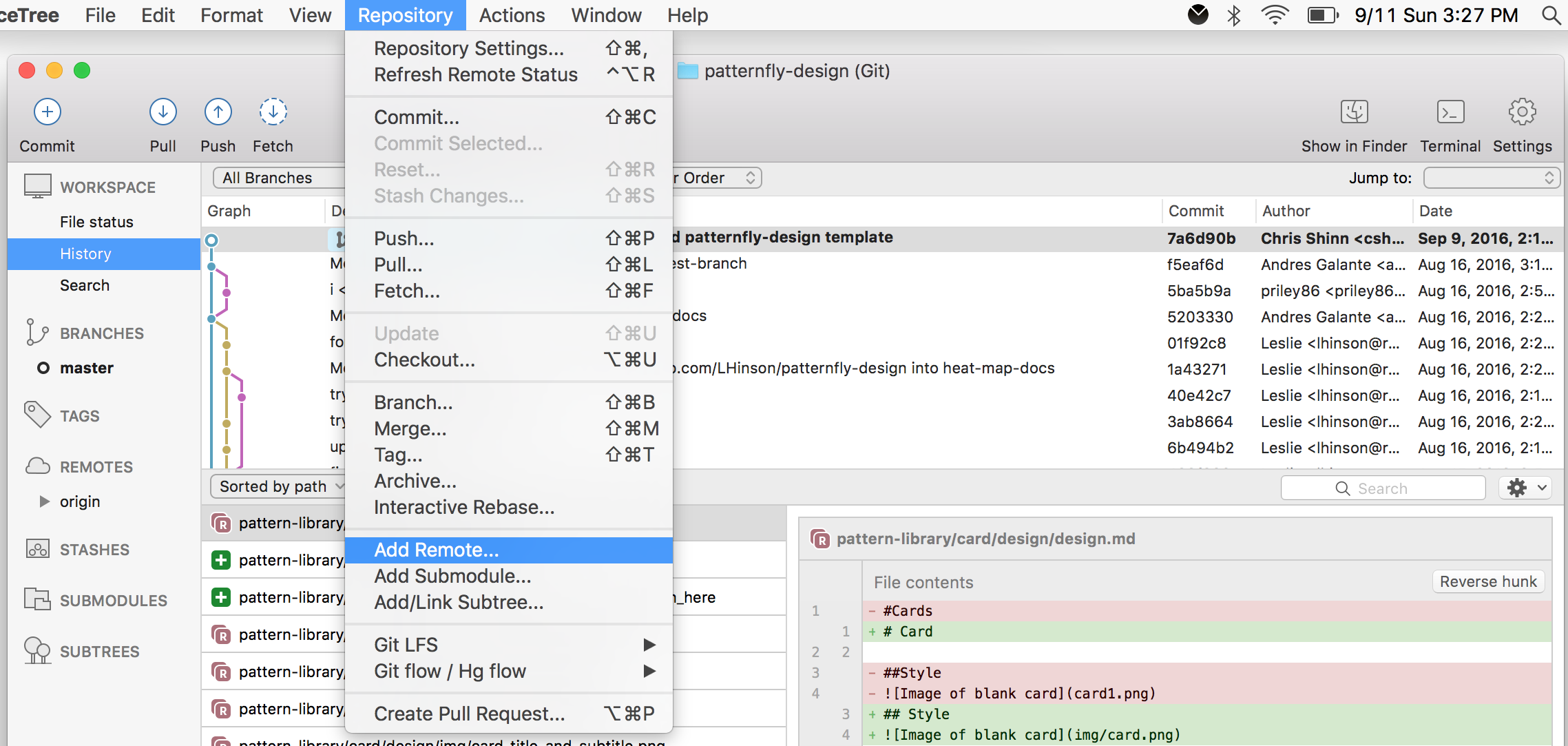The width and height of the screenshot is (1568, 746).
Task: Open the Actions menu
Action: pyautogui.click(x=512, y=14)
